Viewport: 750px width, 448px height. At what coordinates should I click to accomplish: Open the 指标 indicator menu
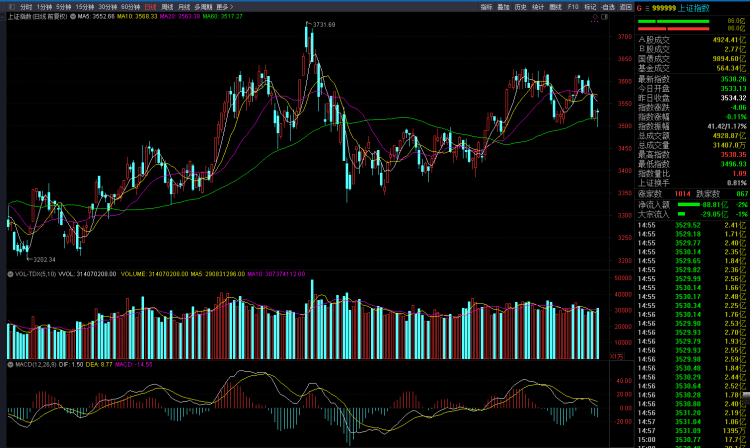pos(486,6)
